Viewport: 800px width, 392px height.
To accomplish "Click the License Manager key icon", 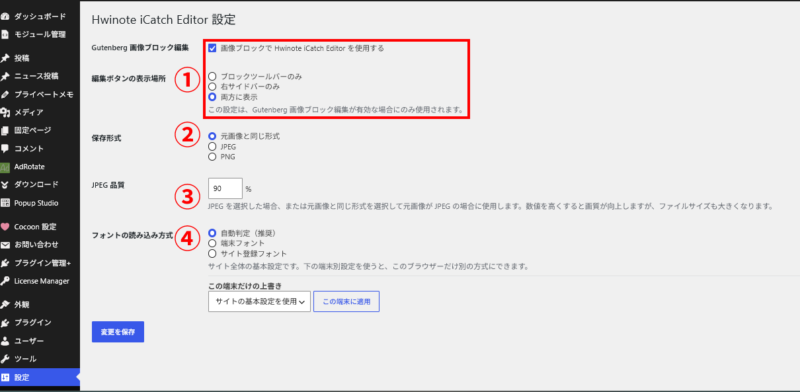I will (x=5, y=281).
